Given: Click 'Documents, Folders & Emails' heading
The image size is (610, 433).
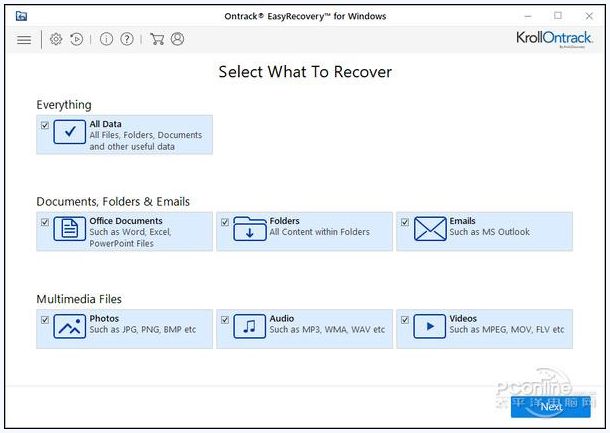Looking at the screenshot, I should click(113, 202).
